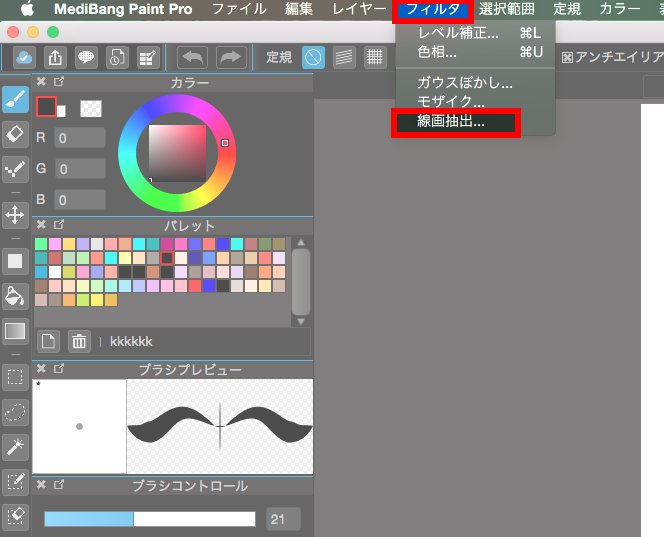Pop out the カラー panel
Image resolution: width=664 pixels, height=537 pixels.
coord(59,81)
